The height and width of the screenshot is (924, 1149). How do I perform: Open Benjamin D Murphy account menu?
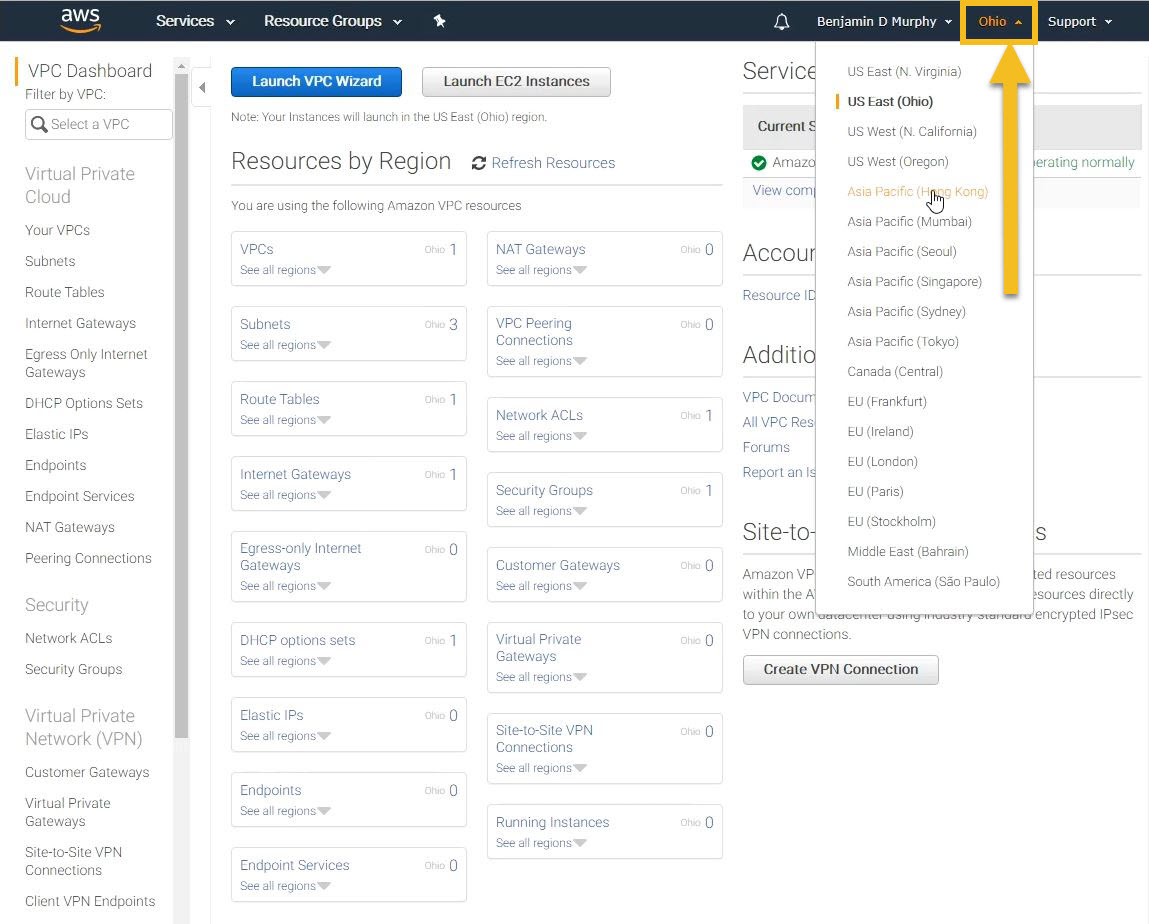[884, 21]
